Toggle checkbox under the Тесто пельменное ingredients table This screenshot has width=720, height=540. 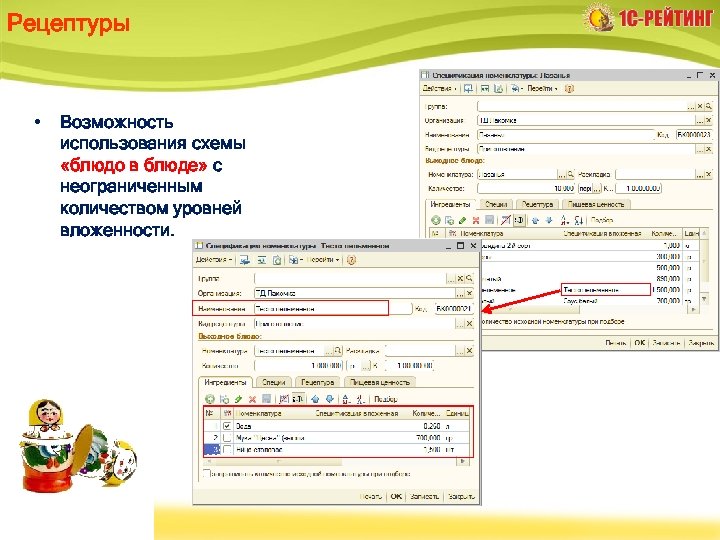pyautogui.click(x=207, y=473)
